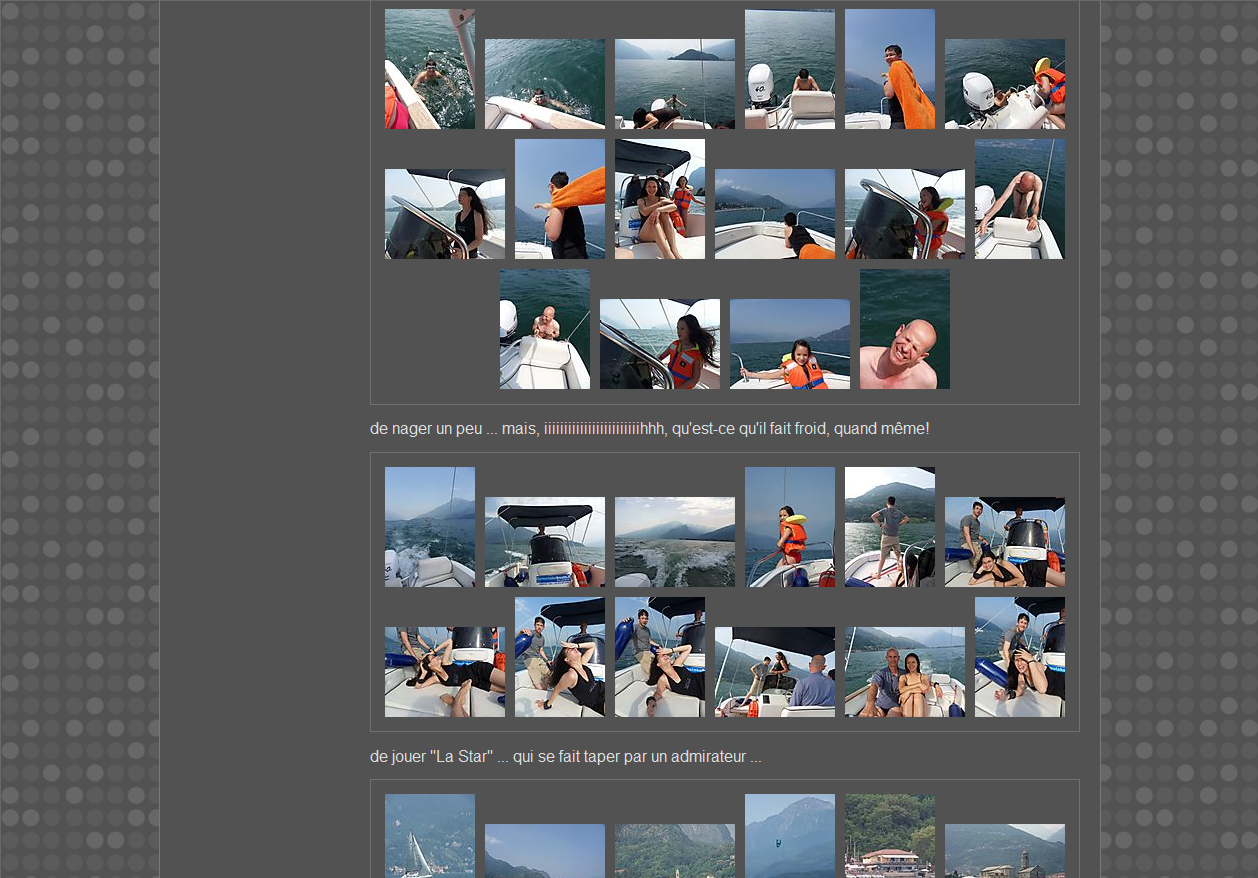Select the sailboat thumbnail in the bottom gallery
The image size is (1258, 878).
point(429,836)
